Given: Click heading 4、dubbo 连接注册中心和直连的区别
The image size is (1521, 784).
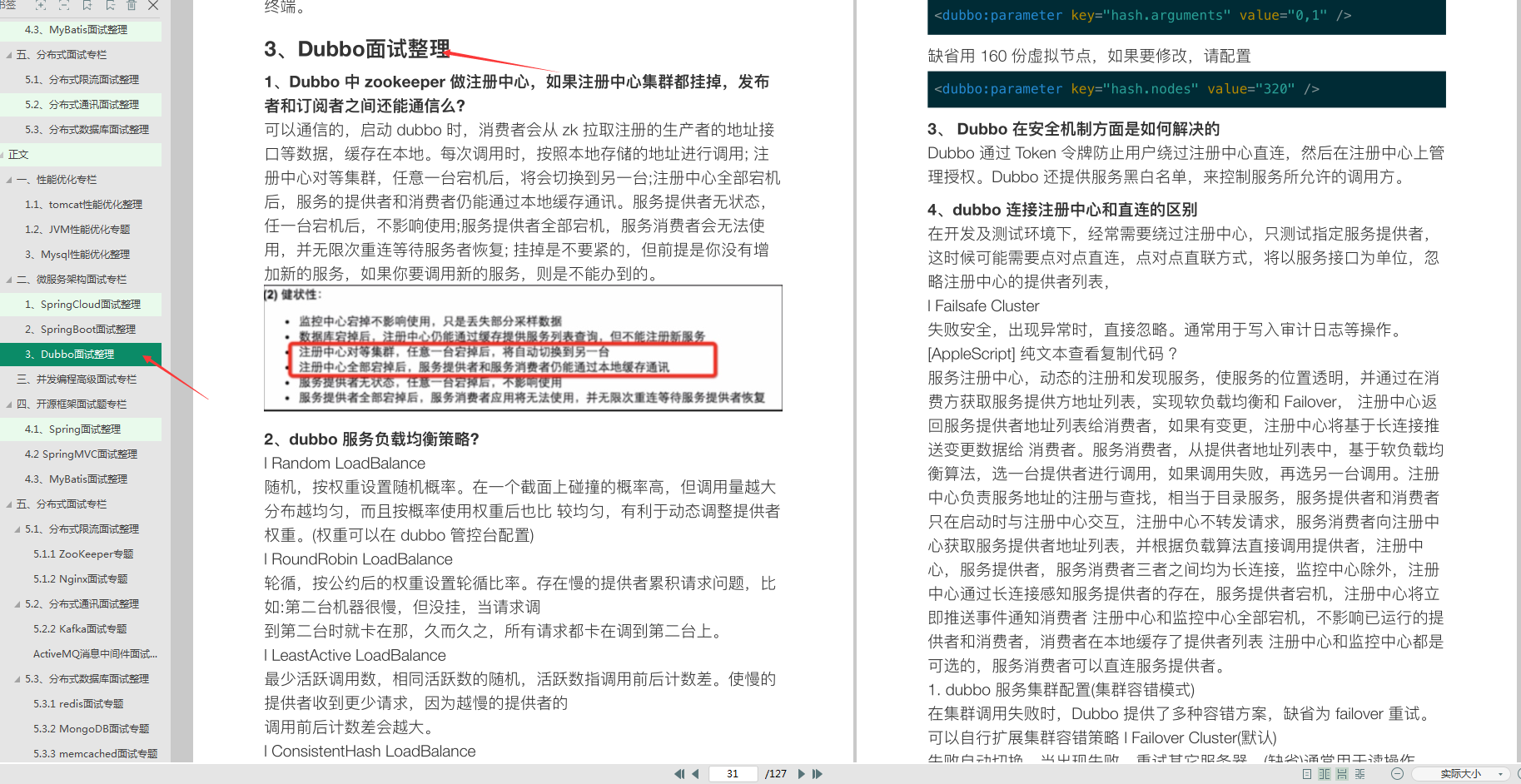Looking at the screenshot, I should [1062, 210].
